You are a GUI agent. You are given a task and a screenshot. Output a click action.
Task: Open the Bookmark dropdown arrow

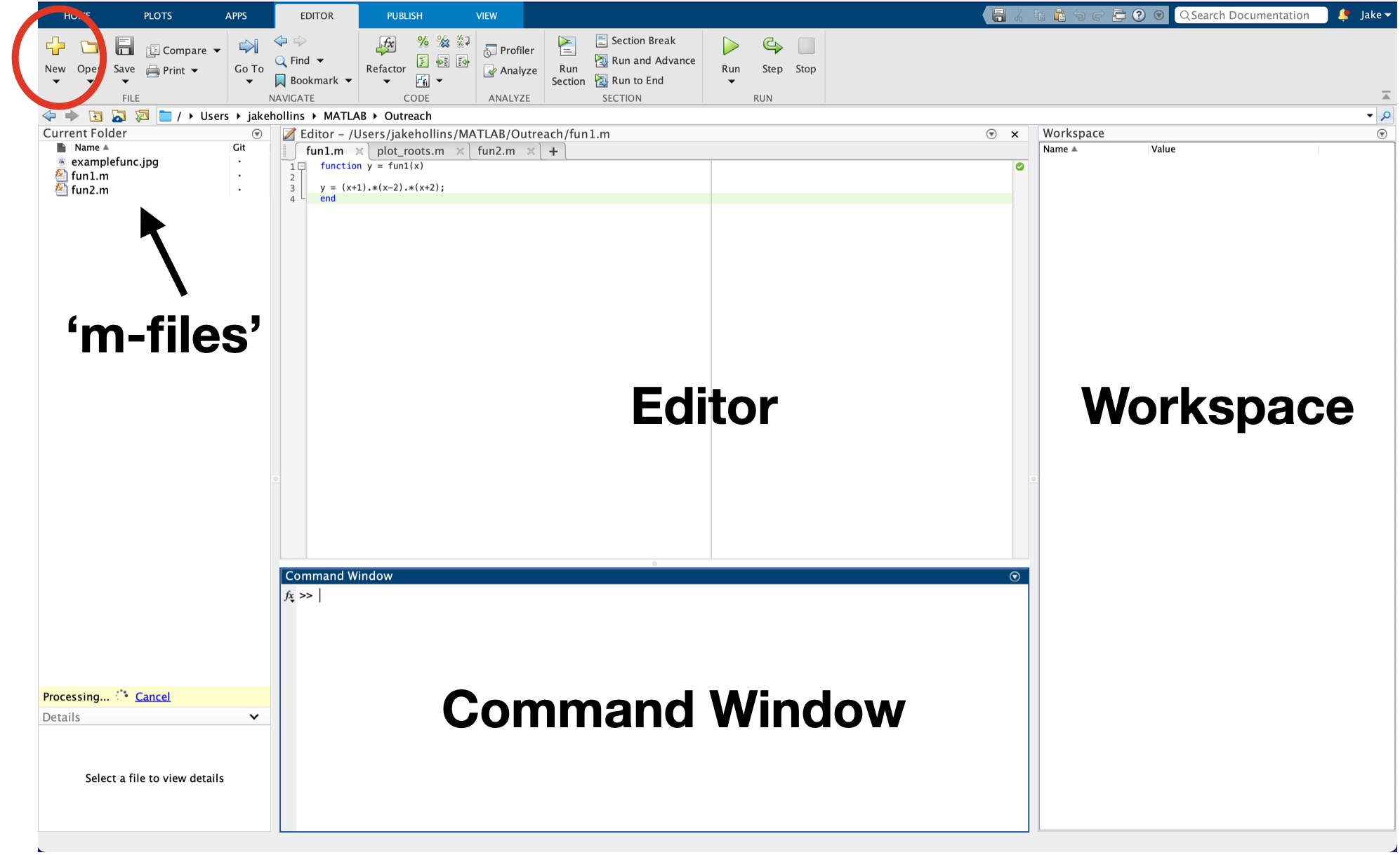pos(348,81)
